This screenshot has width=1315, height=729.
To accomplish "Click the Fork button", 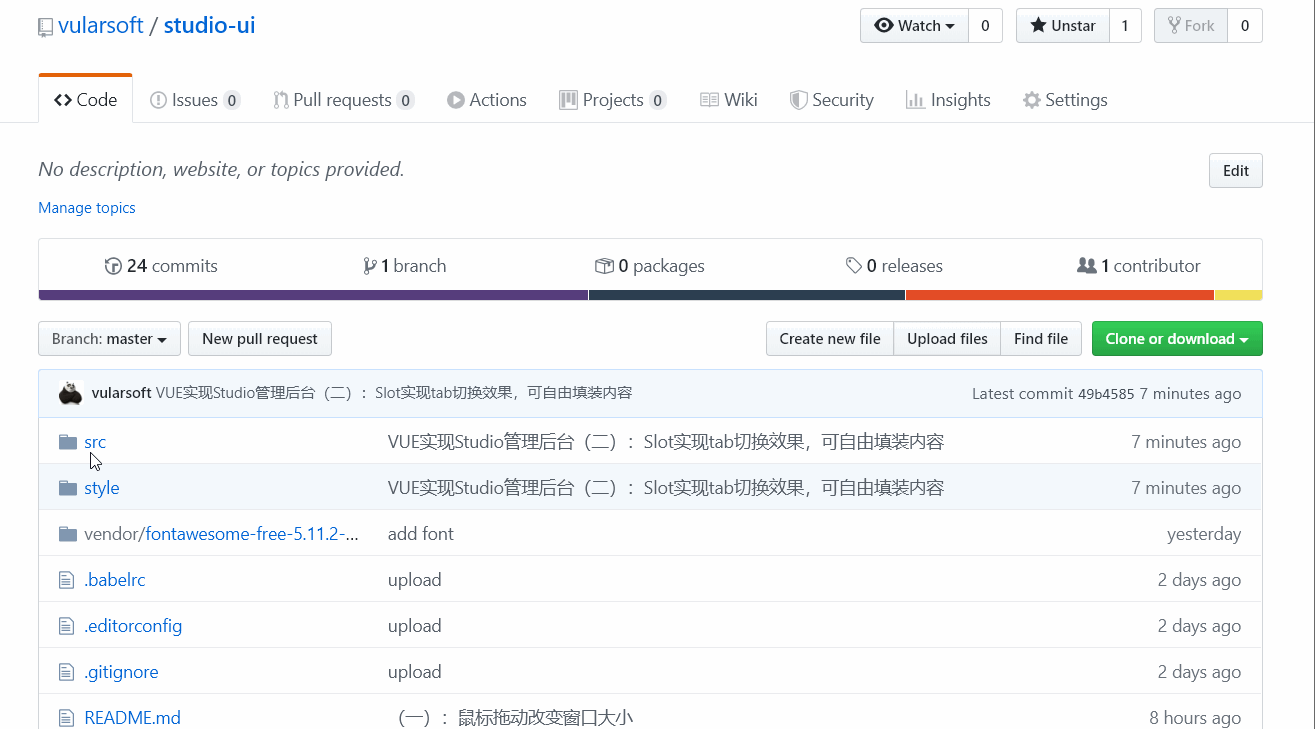I will 1190,26.
